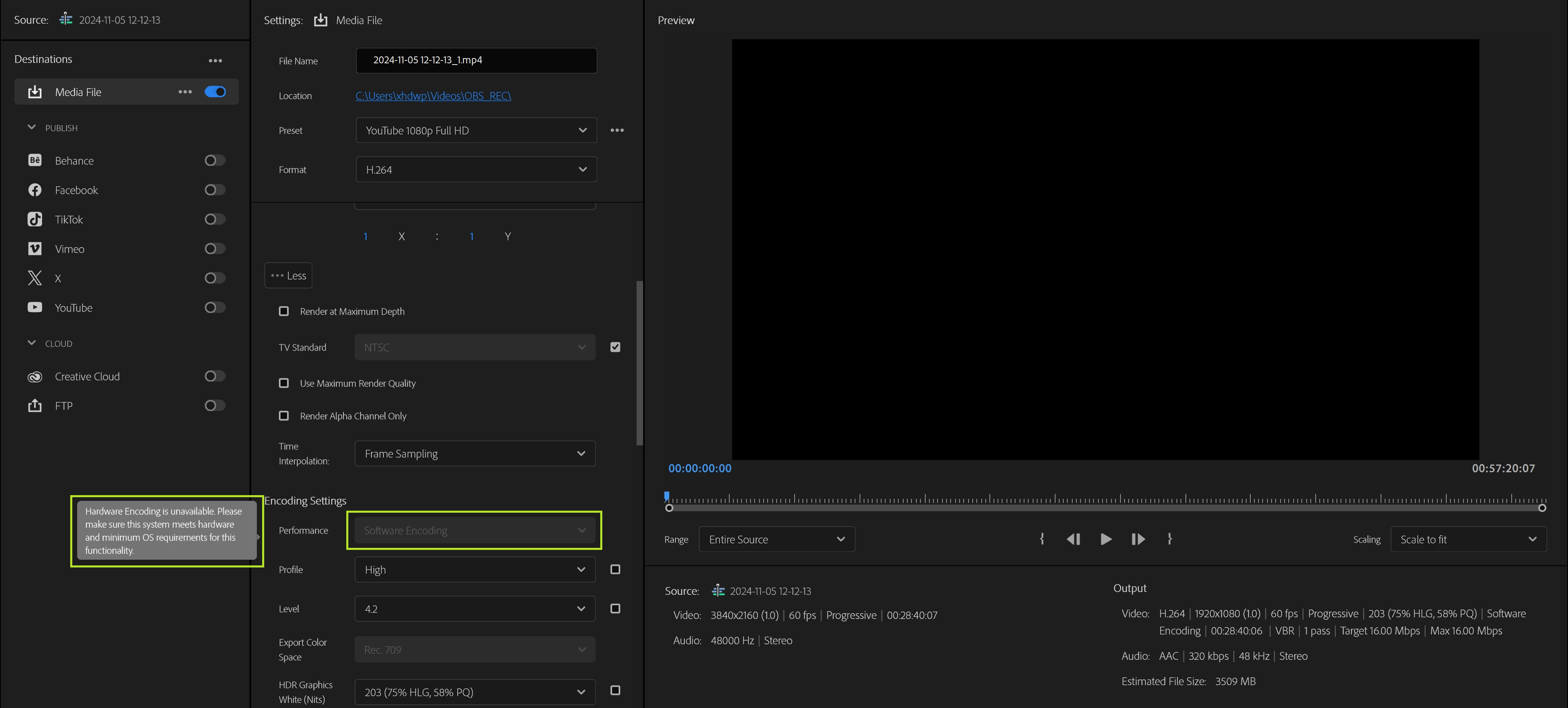Image resolution: width=1568 pixels, height=708 pixels.
Task: Open Media File destination options dots
Action: pyautogui.click(x=185, y=92)
